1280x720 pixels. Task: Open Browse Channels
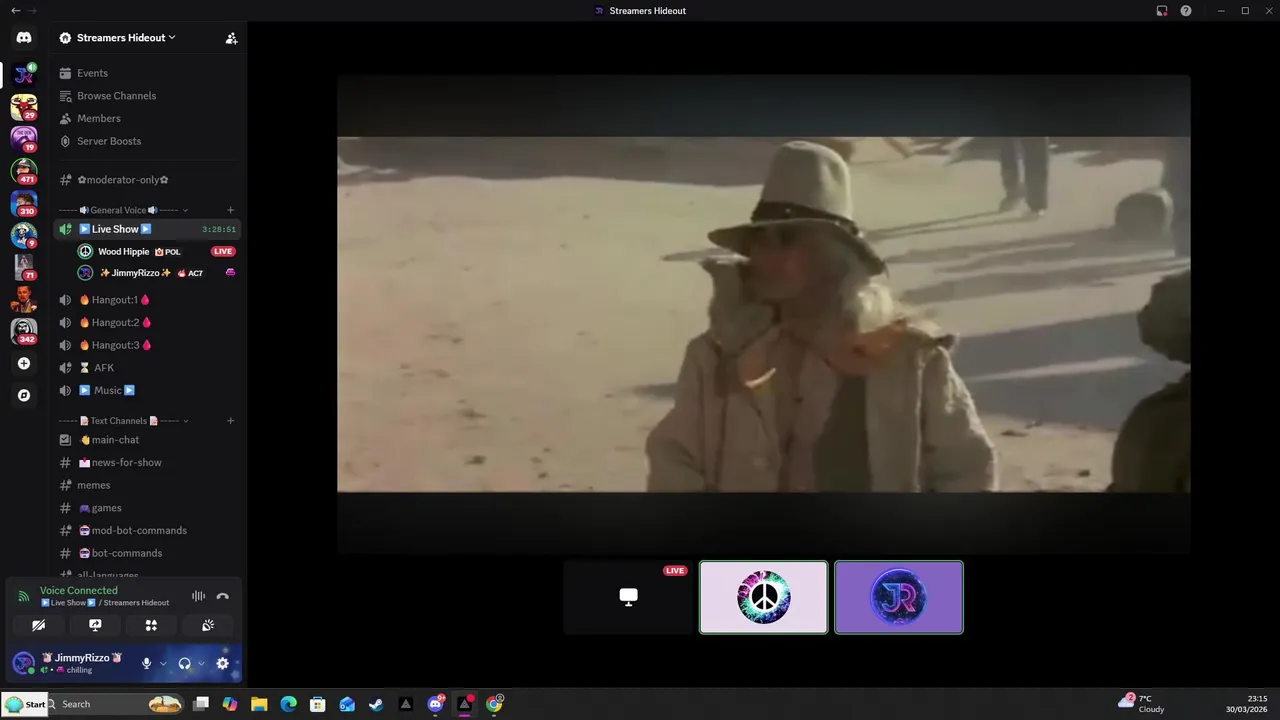coord(147,96)
